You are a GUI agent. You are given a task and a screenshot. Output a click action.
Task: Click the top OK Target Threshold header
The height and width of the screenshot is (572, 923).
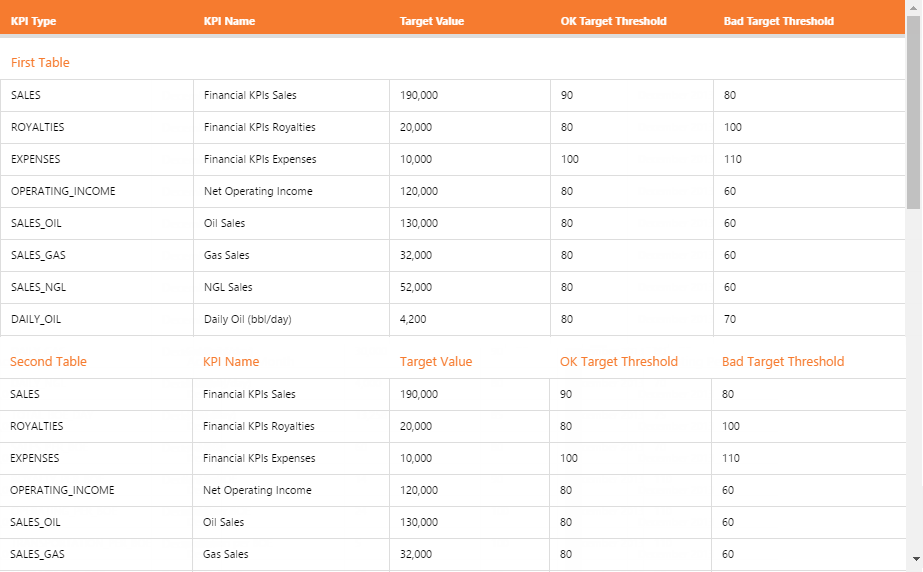tap(613, 21)
